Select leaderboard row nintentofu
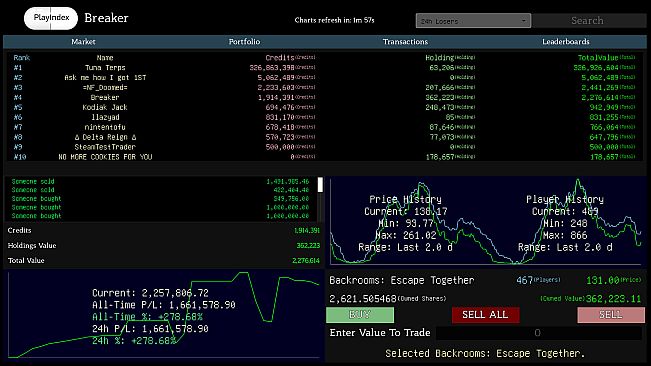Image resolution: width=651 pixels, height=366 pixels. pos(325,127)
